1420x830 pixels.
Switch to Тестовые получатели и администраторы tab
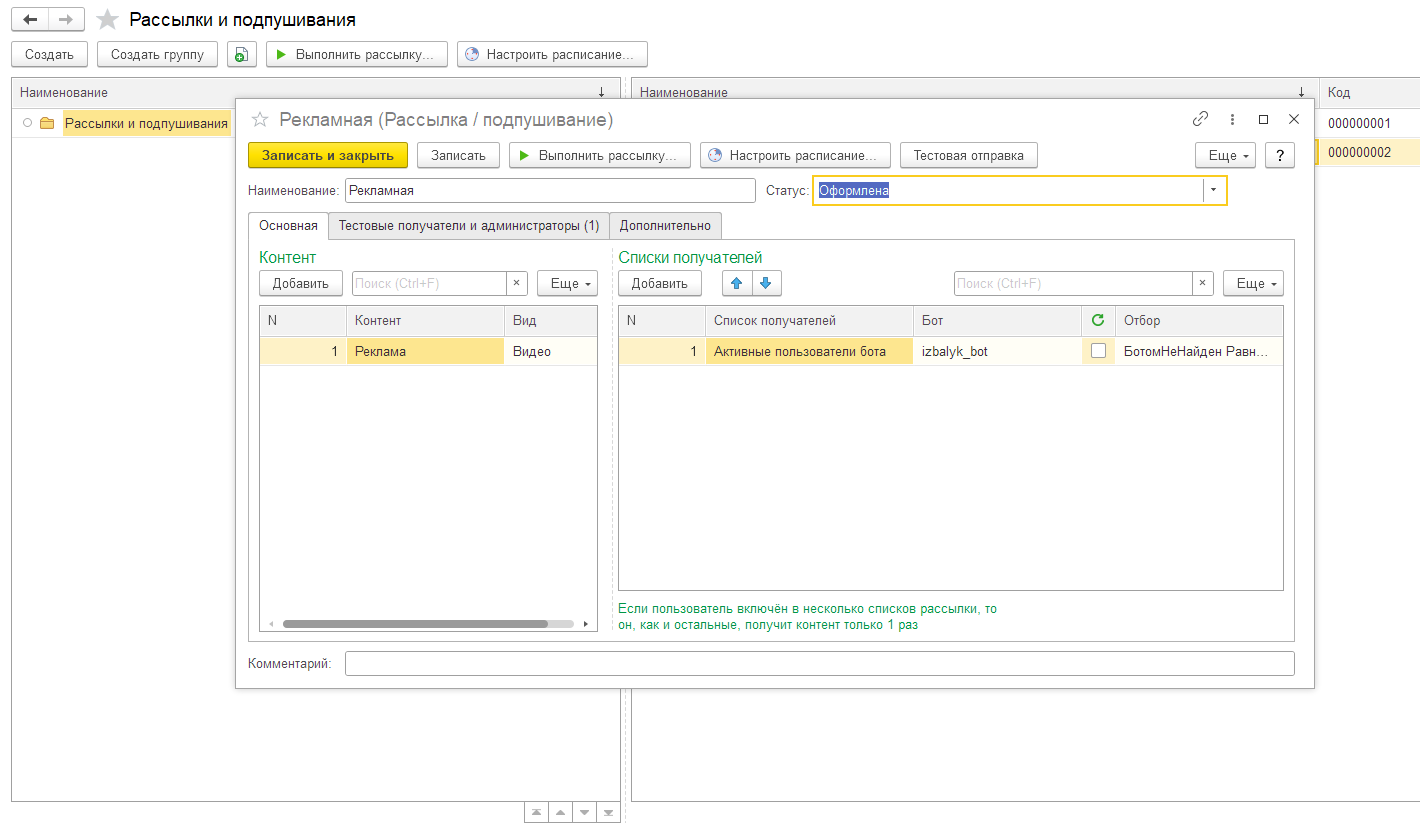tap(469, 226)
